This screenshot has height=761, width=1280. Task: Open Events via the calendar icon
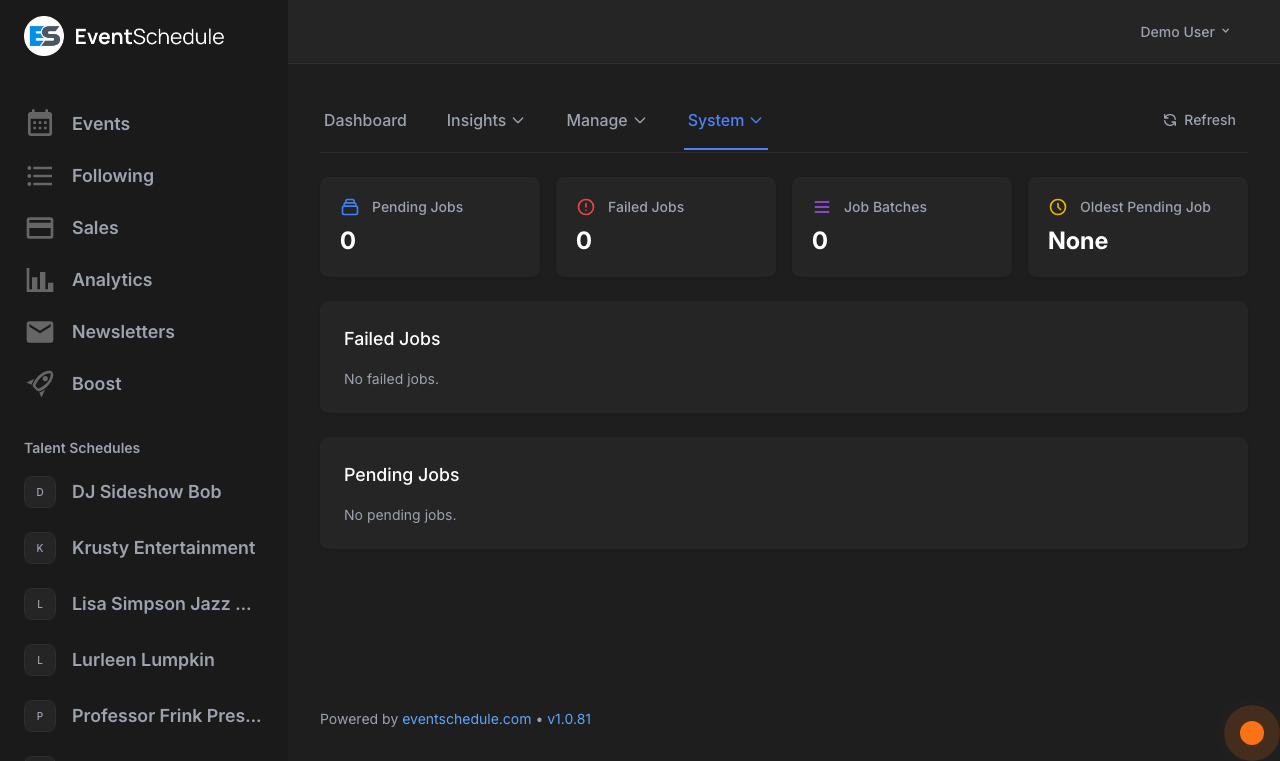click(x=40, y=123)
